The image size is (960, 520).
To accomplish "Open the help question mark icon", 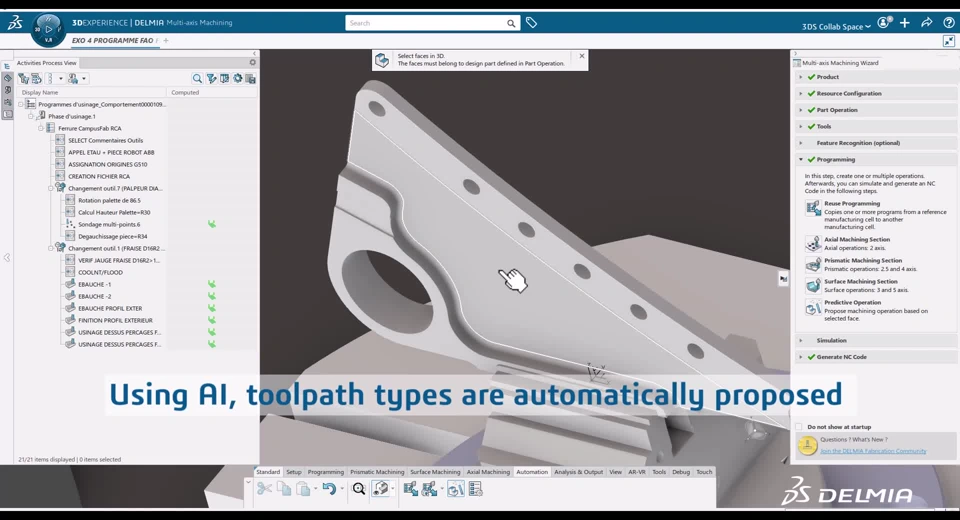I will tap(948, 23).
